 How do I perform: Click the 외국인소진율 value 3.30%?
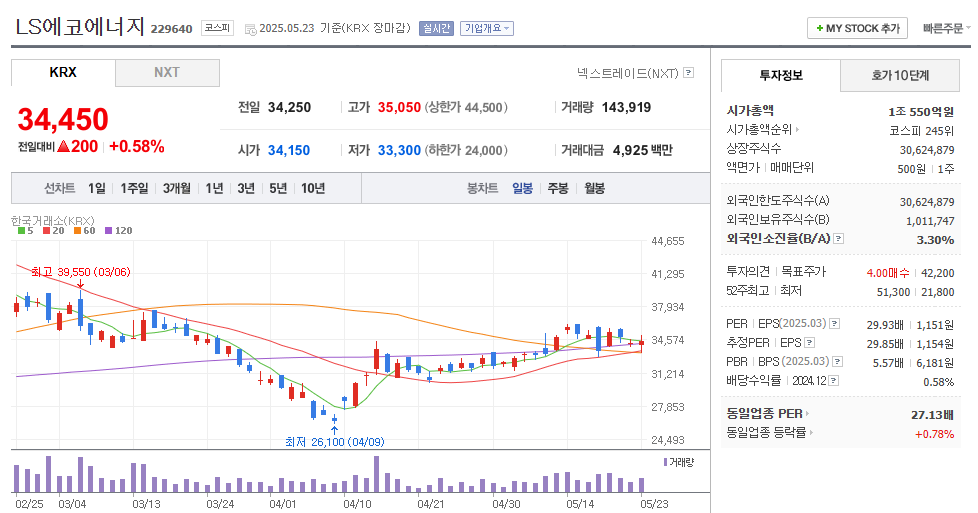click(936, 240)
